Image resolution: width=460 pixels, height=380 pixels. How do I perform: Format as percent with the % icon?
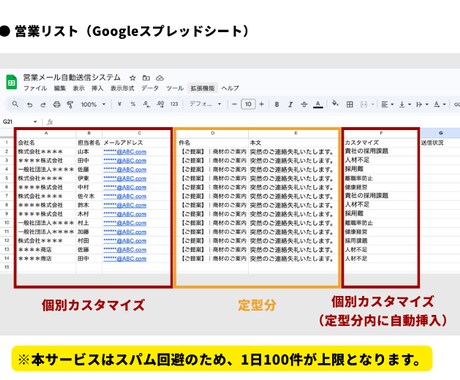pyautogui.click(x=133, y=104)
